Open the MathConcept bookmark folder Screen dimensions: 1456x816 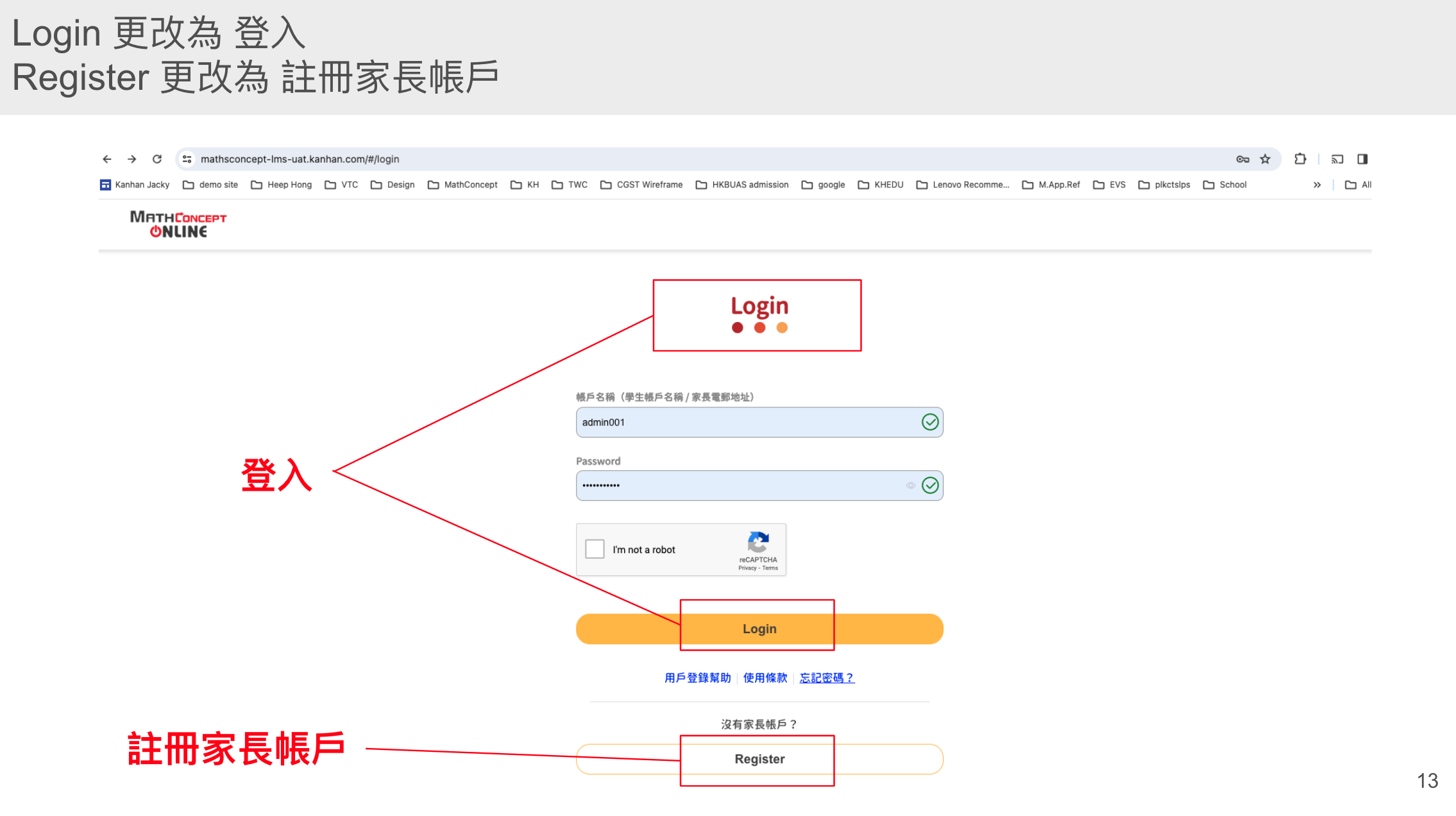pos(462,185)
